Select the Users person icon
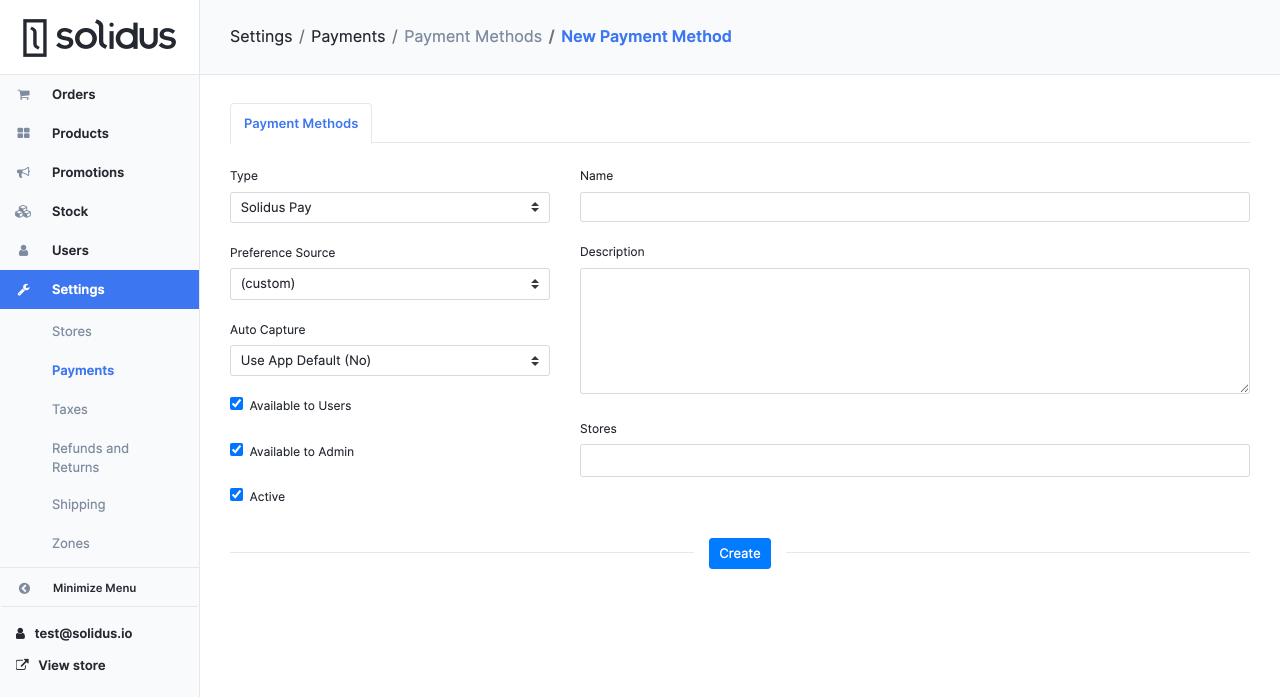Viewport: 1280px width, 697px height. [x=22, y=250]
